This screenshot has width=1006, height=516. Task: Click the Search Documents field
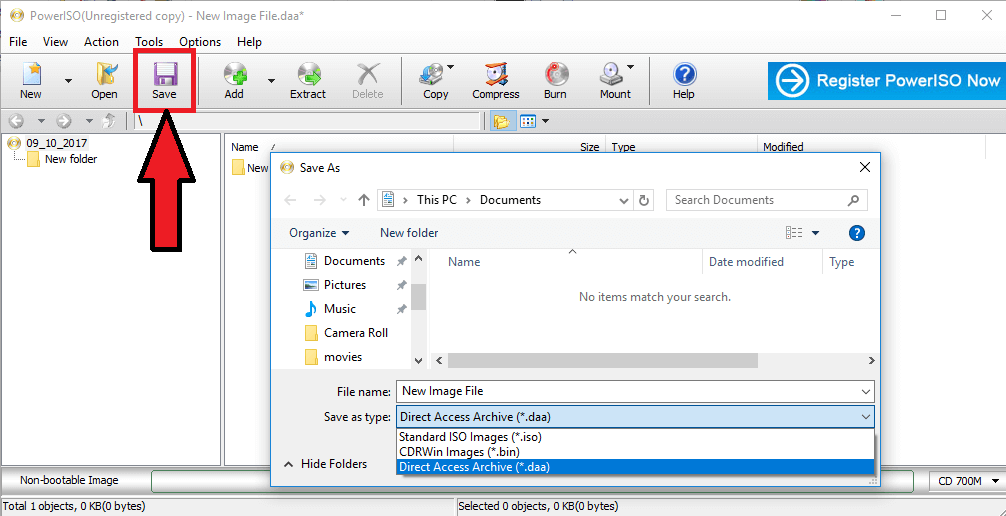(x=767, y=200)
